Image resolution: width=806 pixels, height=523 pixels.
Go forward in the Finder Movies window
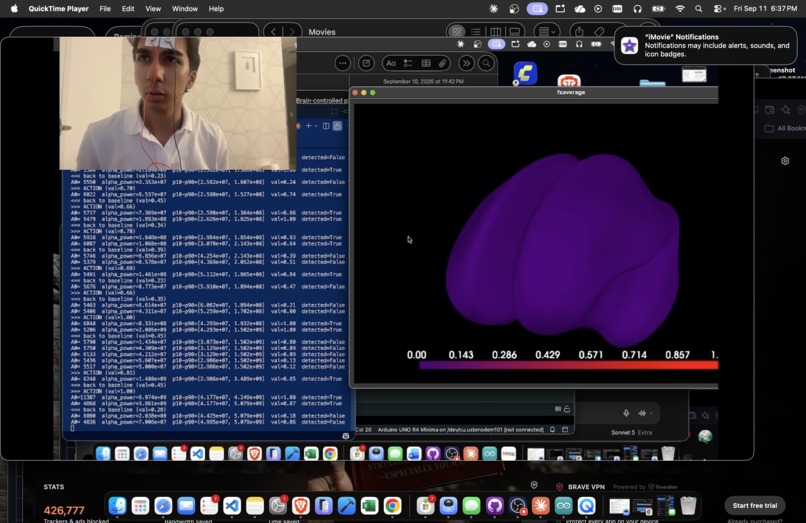pos(292,32)
